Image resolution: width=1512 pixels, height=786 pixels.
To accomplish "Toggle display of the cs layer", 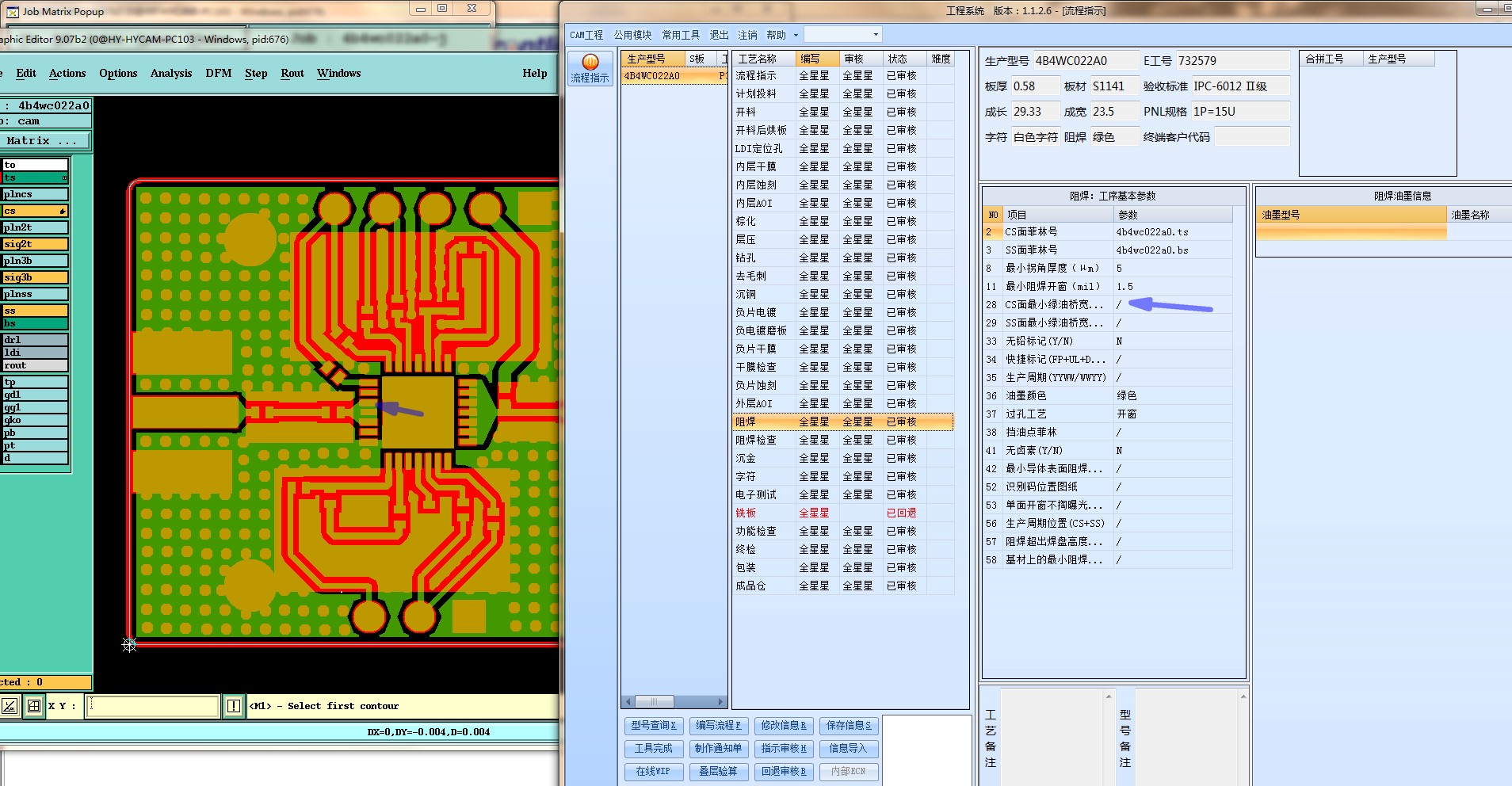I will (x=35, y=211).
